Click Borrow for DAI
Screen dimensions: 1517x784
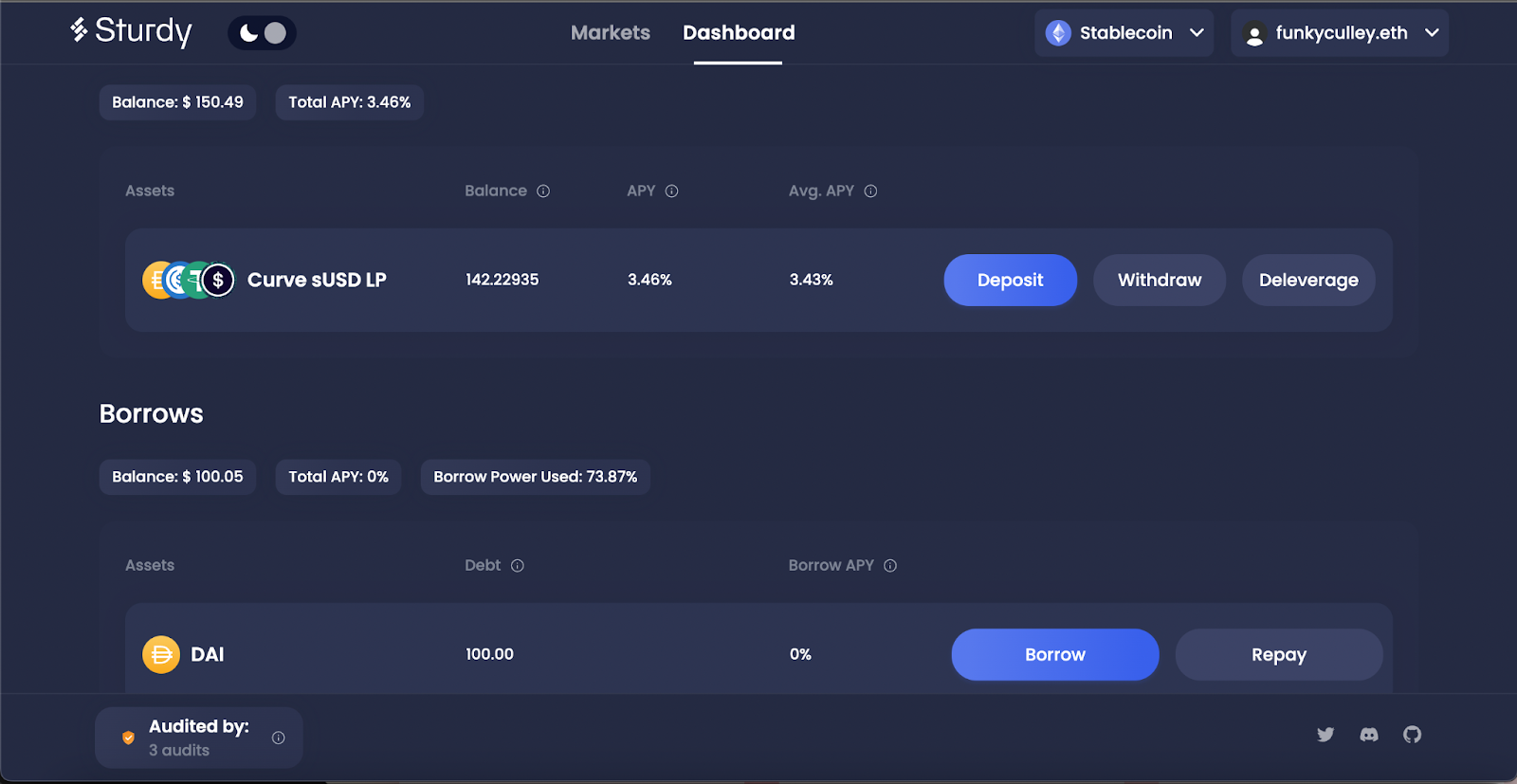pyautogui.click(x=1055, y=654)
